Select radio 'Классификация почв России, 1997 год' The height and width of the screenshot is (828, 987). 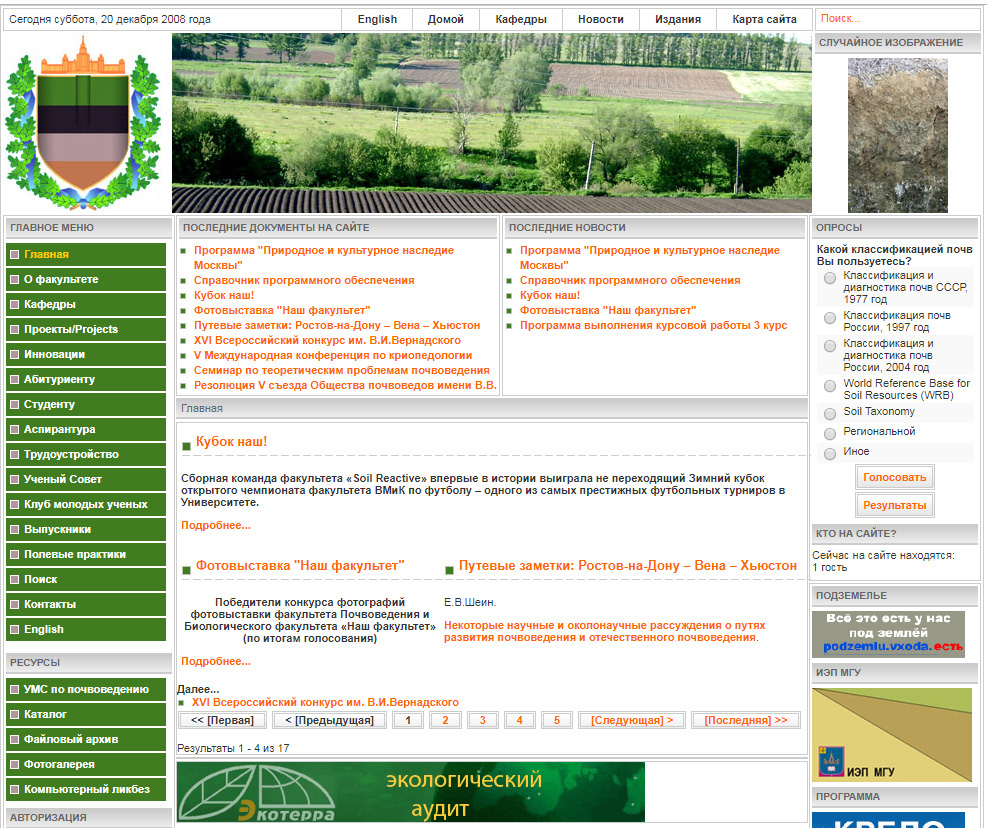(830, 318)
